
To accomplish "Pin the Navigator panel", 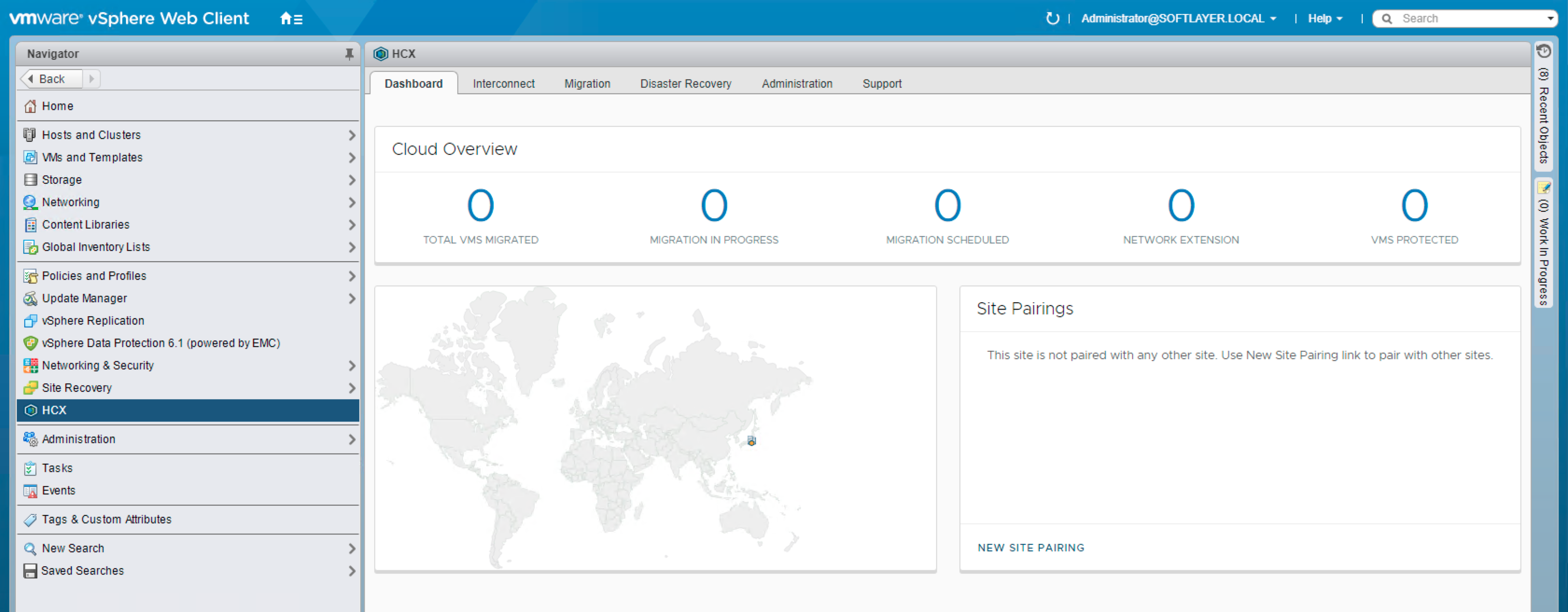I will click(x=349, y=54).
